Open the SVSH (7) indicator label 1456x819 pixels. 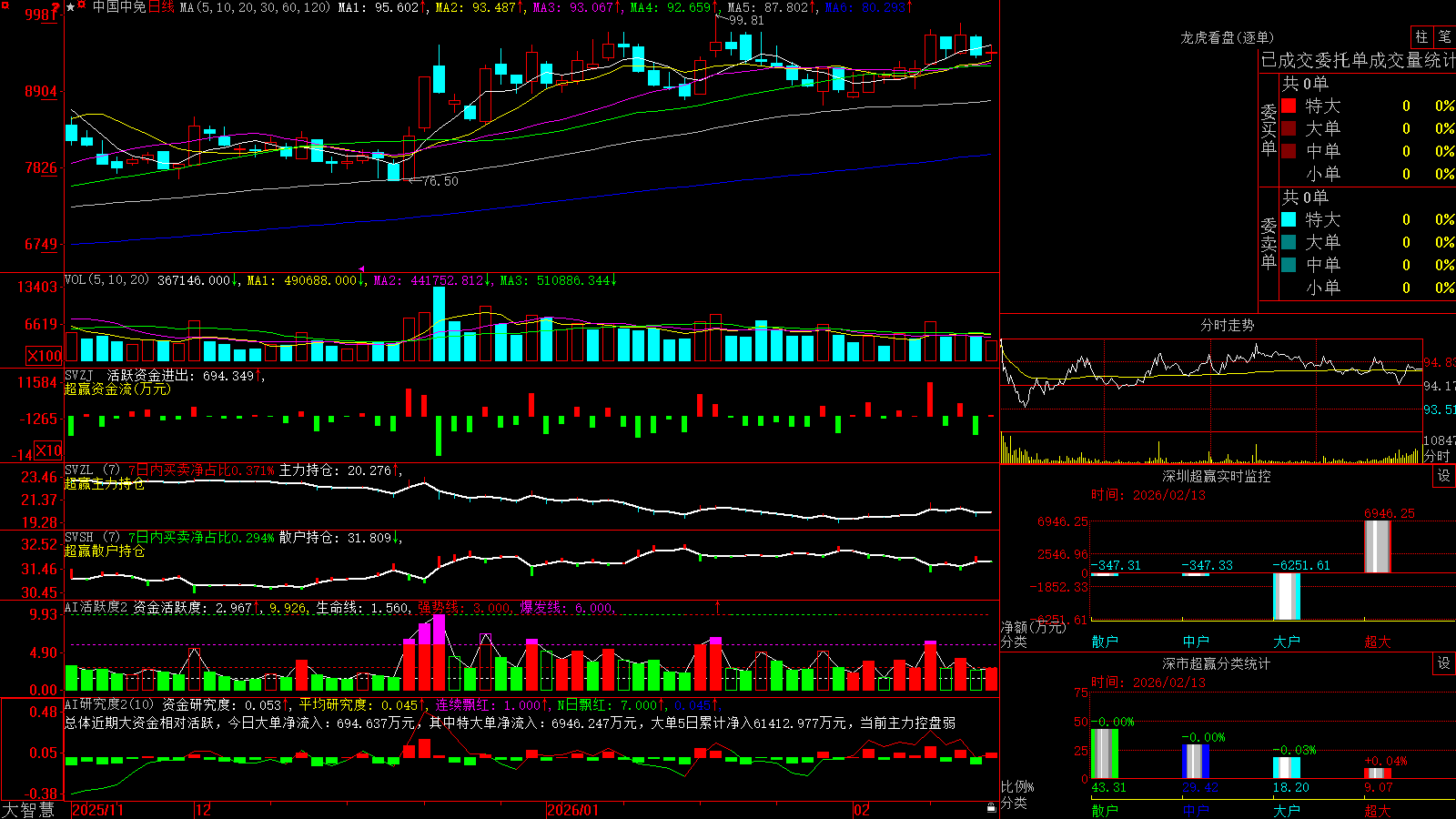pos(92,538)
